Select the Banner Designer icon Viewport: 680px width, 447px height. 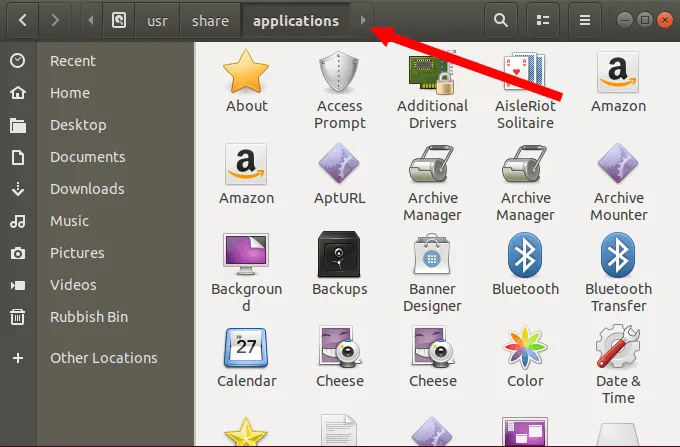pos(432,255)
